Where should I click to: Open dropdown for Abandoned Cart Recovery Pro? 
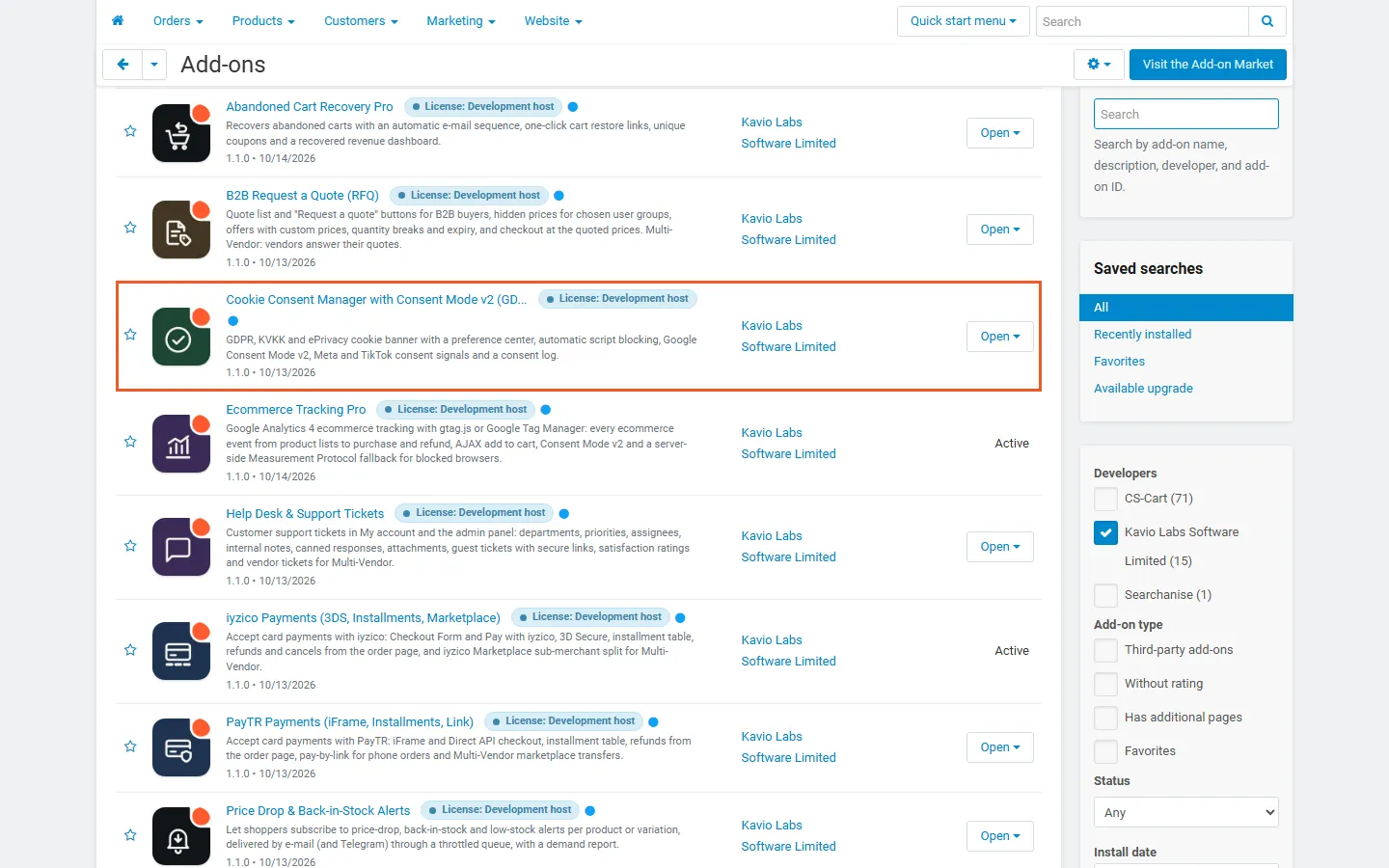pos(1000,133)
